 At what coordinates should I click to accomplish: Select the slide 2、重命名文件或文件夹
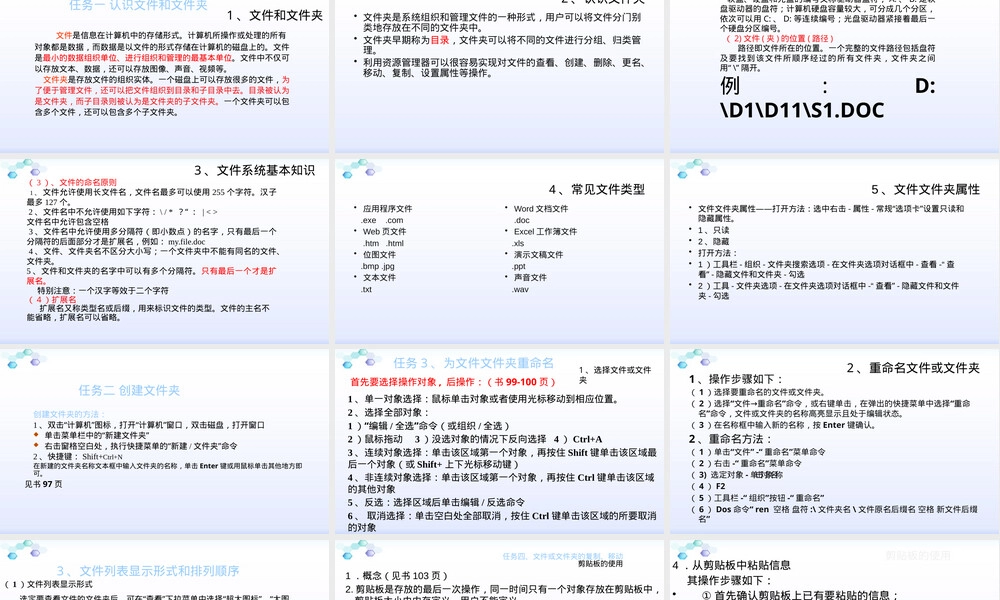coord(834,441)
